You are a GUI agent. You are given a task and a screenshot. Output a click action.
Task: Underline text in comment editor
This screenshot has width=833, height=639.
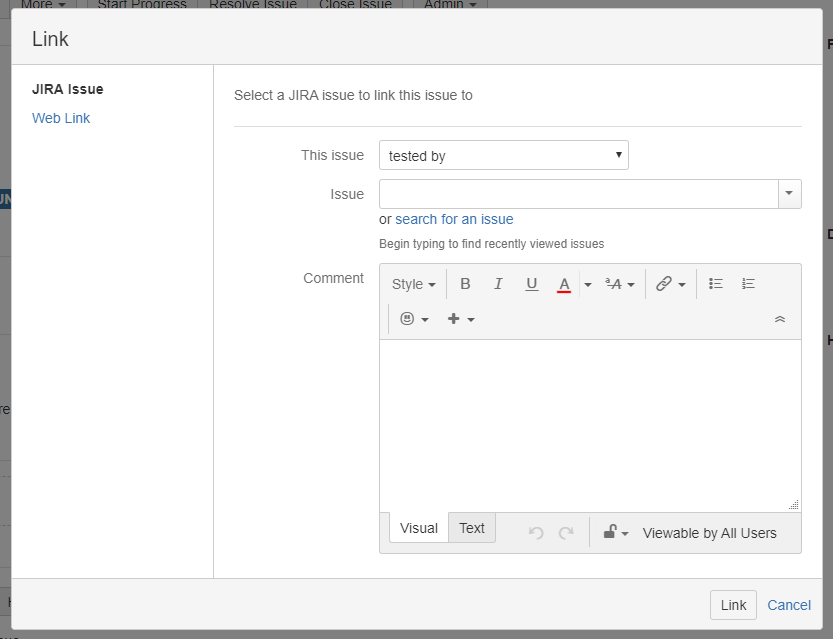click(x=531, y=284)
